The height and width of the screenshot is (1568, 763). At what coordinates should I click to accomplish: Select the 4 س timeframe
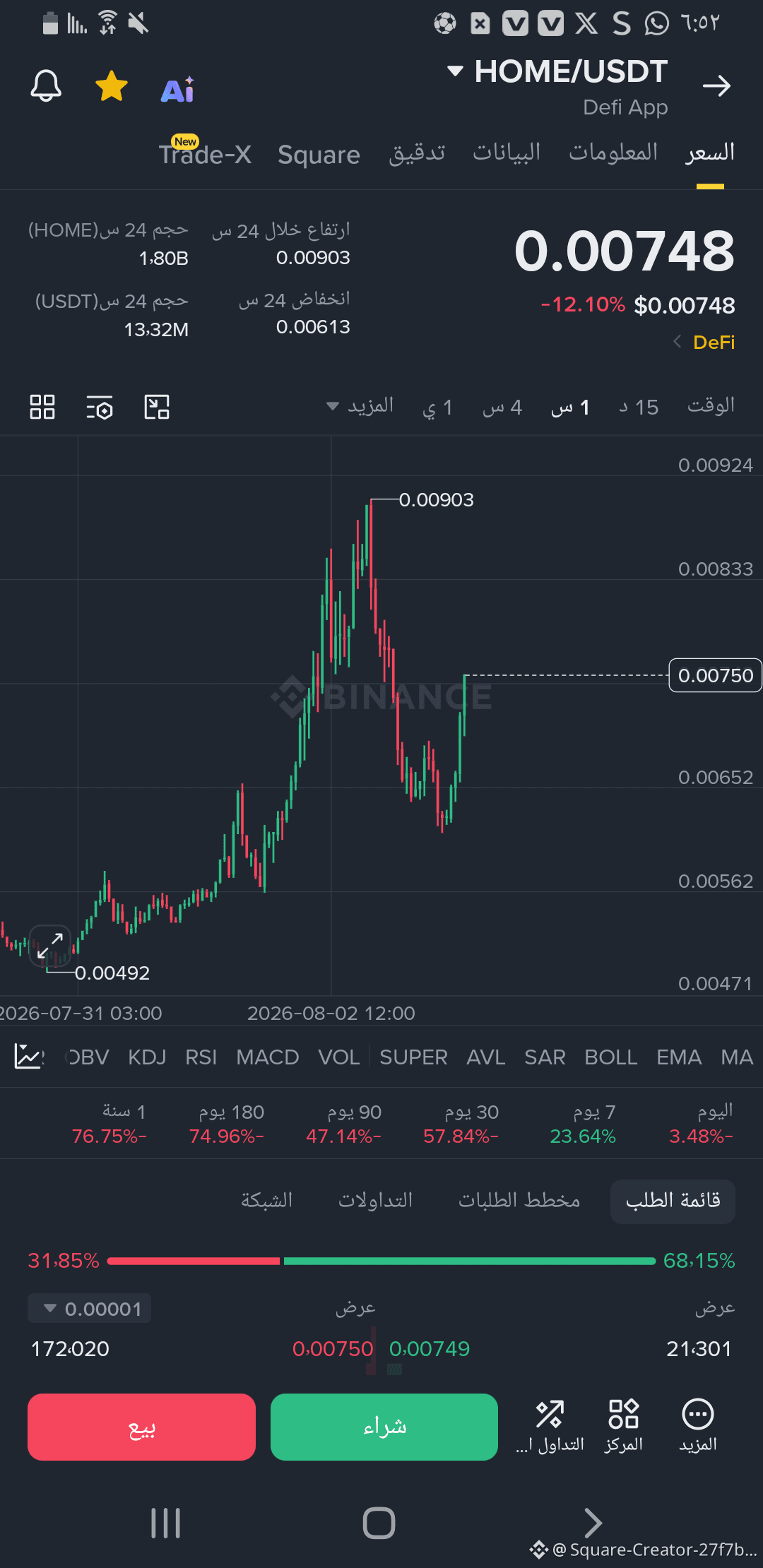click(x=502, y=408)
